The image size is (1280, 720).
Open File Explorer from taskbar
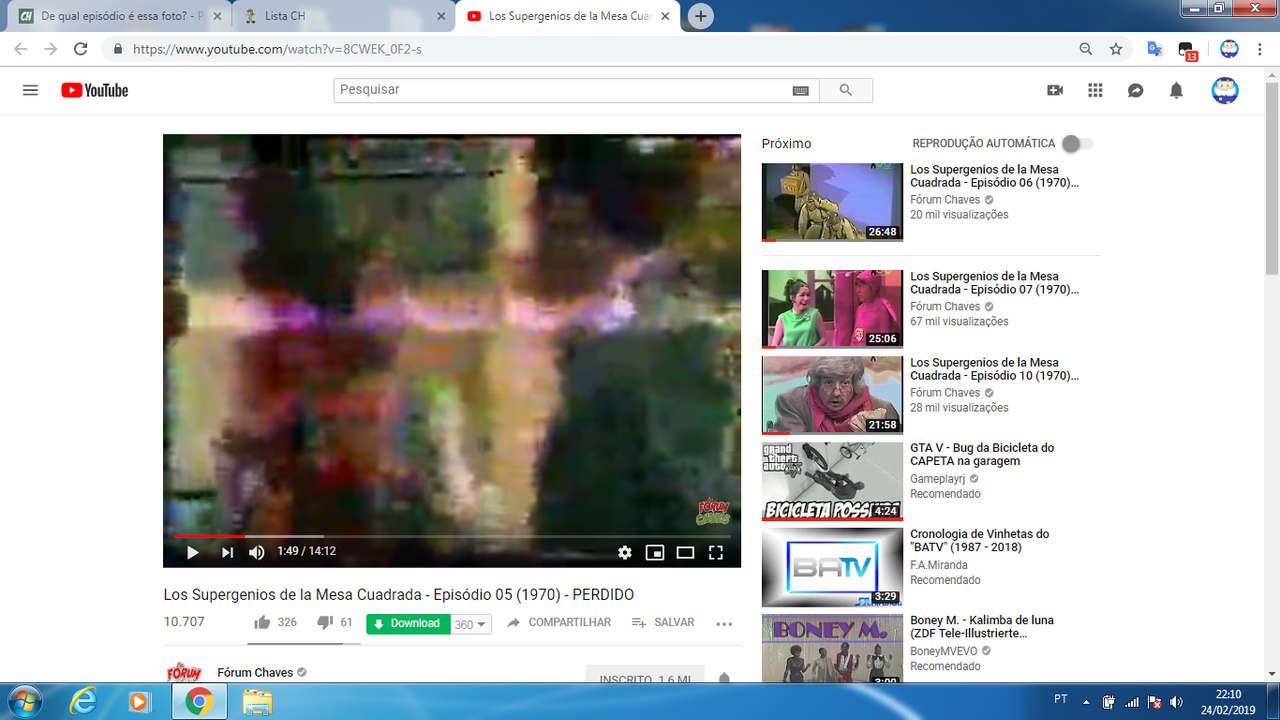tap(257, 702)
